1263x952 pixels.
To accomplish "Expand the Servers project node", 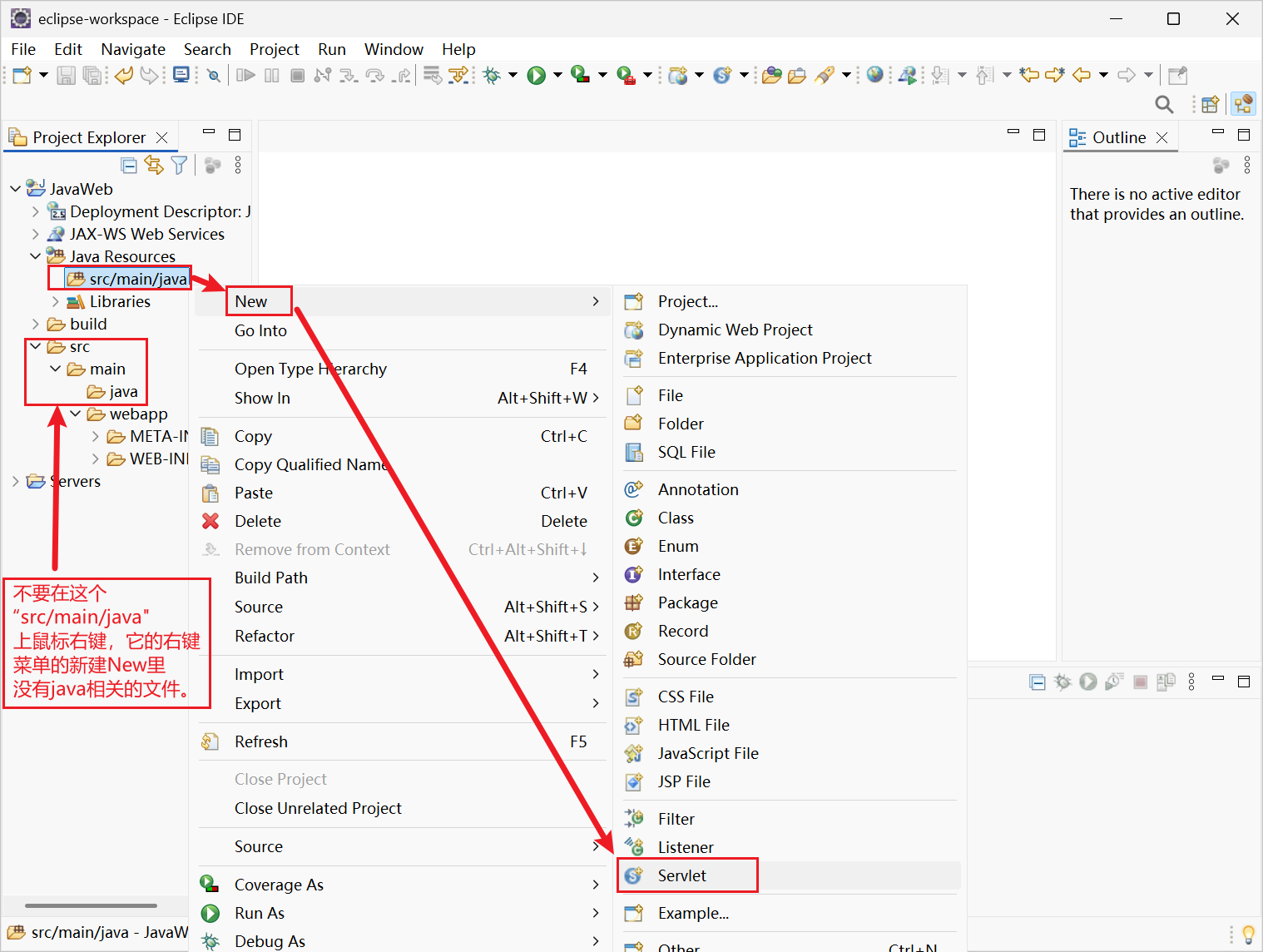I will tap(15, 481).
